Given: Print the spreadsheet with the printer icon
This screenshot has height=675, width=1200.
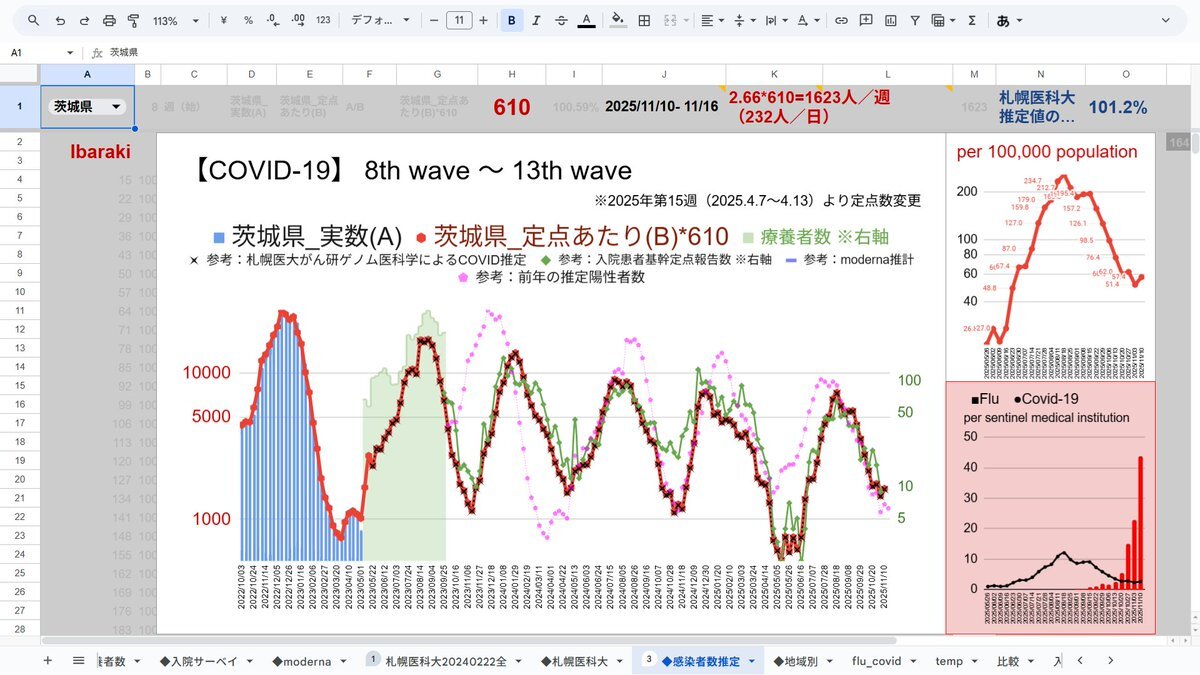Looking at the screenshot, I should pos(109,20).
